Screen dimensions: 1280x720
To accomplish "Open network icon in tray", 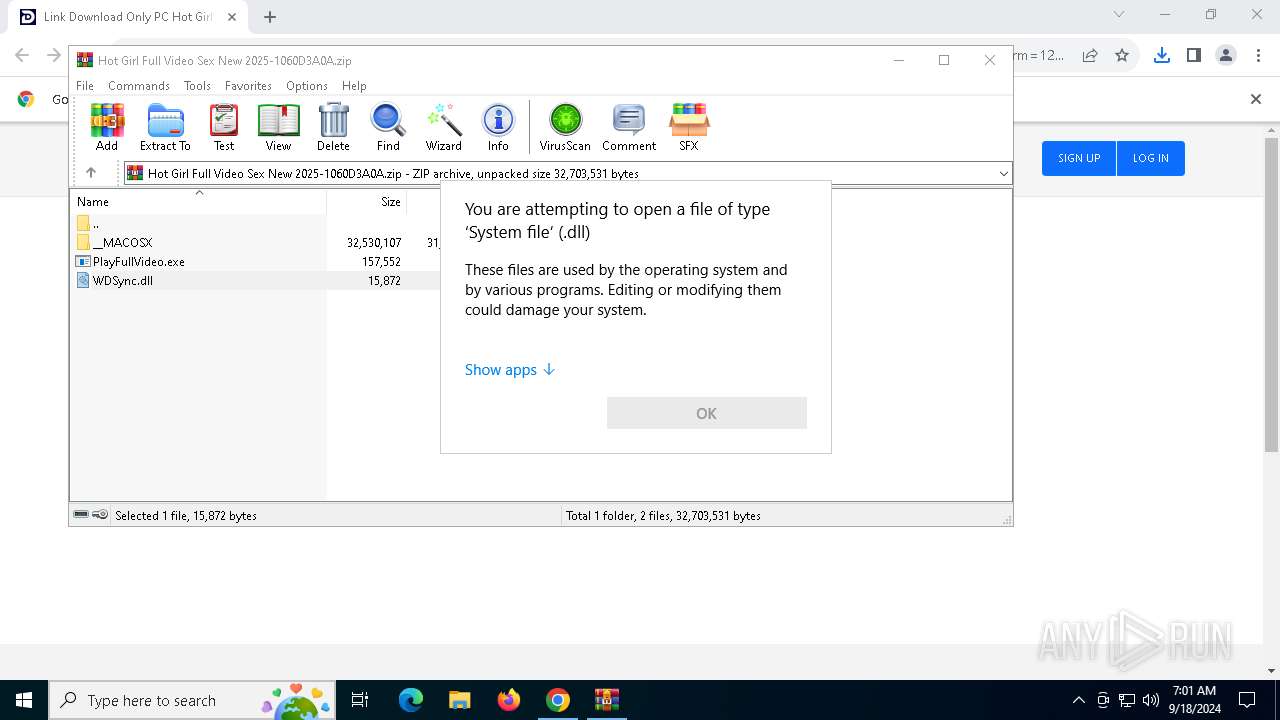I will (1127, 700).
